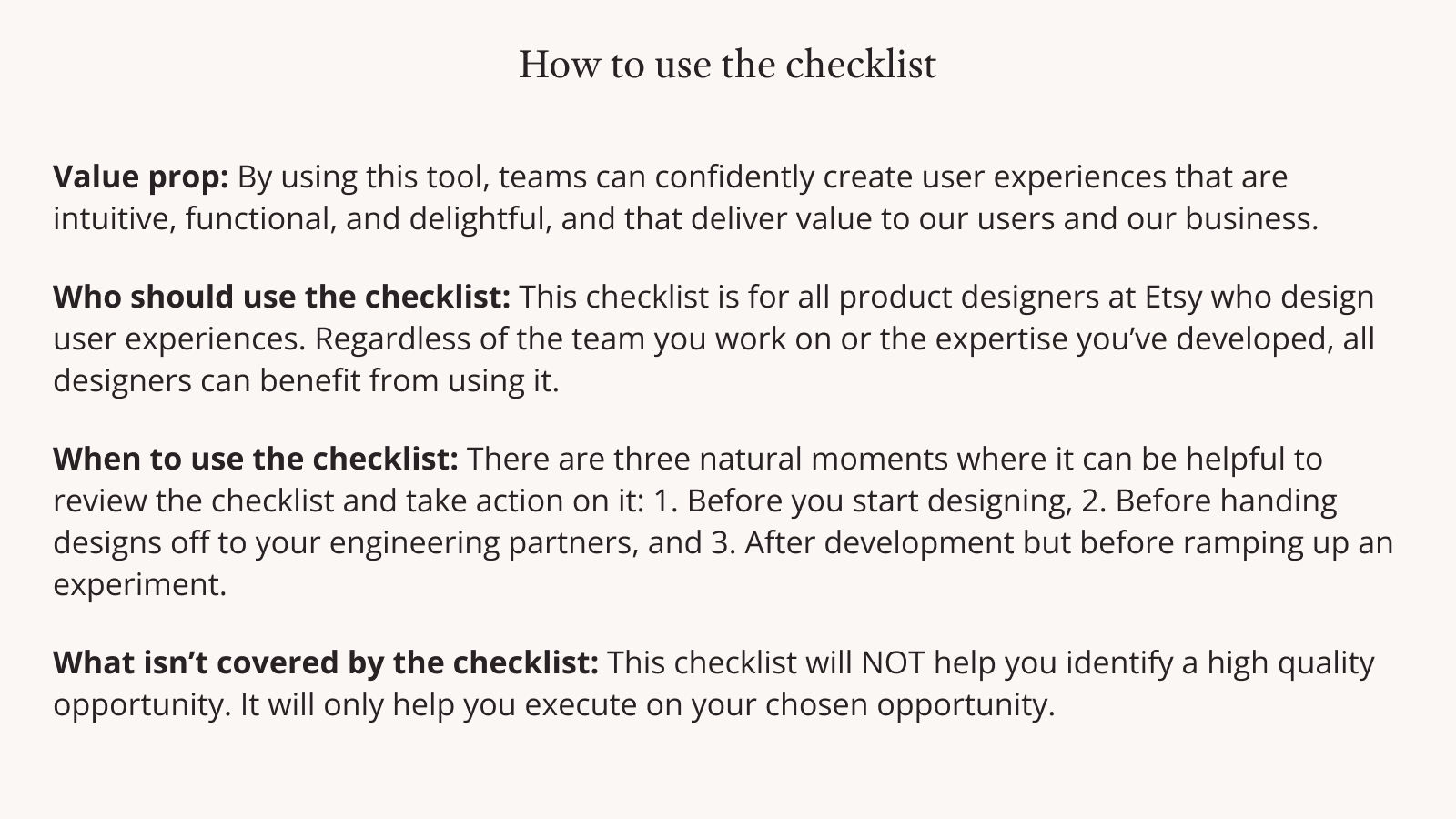Click the bold 'What isn't covered by the checklist:' label
Viewport: 1456px width, 819px height.
click(x=326, y=662)
